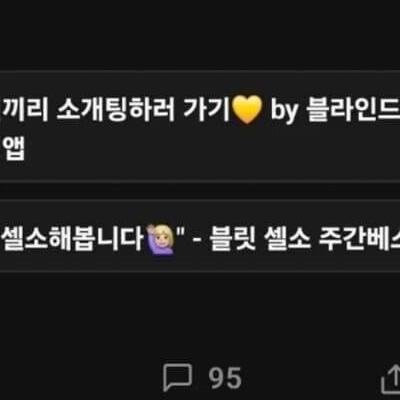Click the '블릿 셀소 주간베스' title text

305,239
